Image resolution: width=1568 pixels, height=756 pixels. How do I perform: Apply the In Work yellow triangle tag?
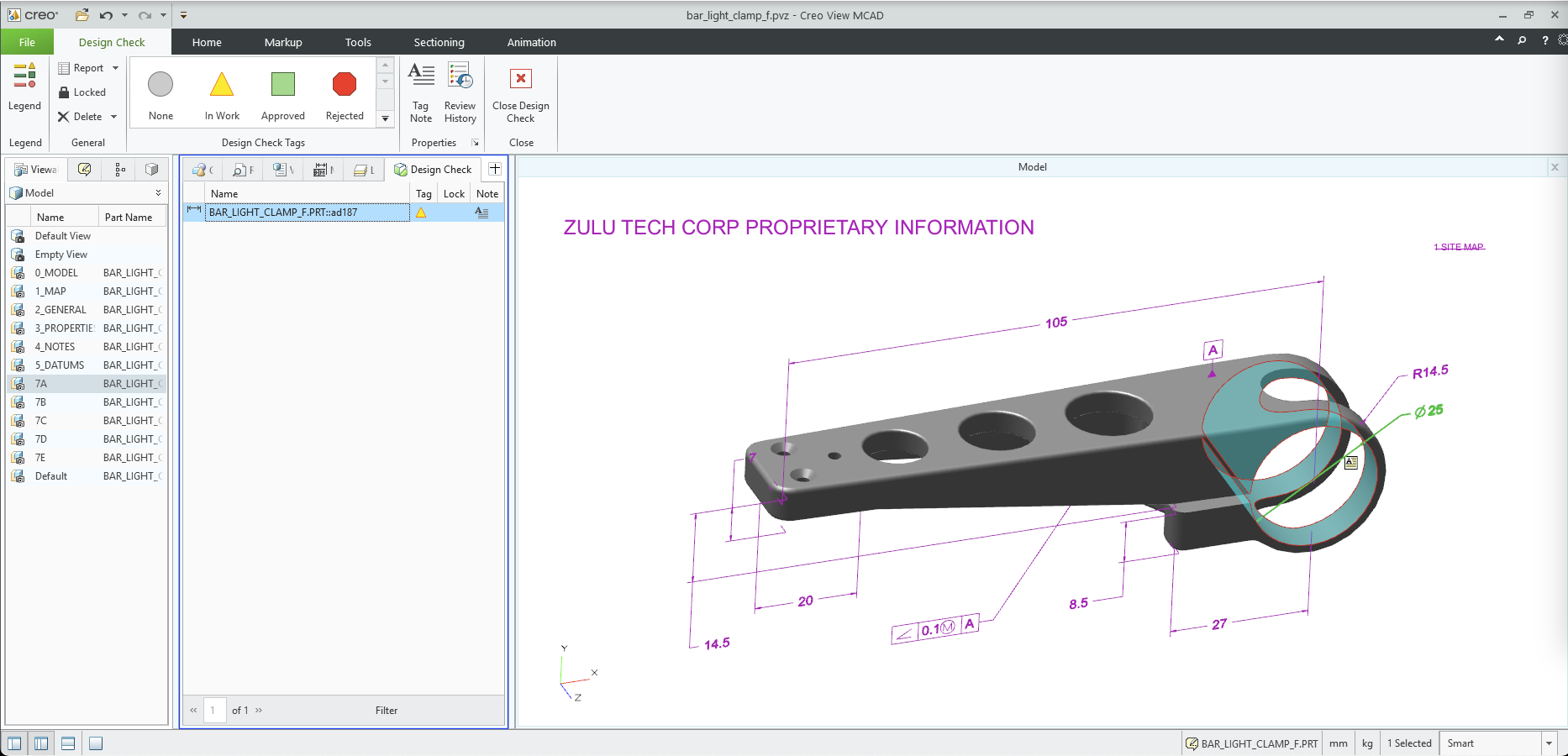[x=222, y=95]
